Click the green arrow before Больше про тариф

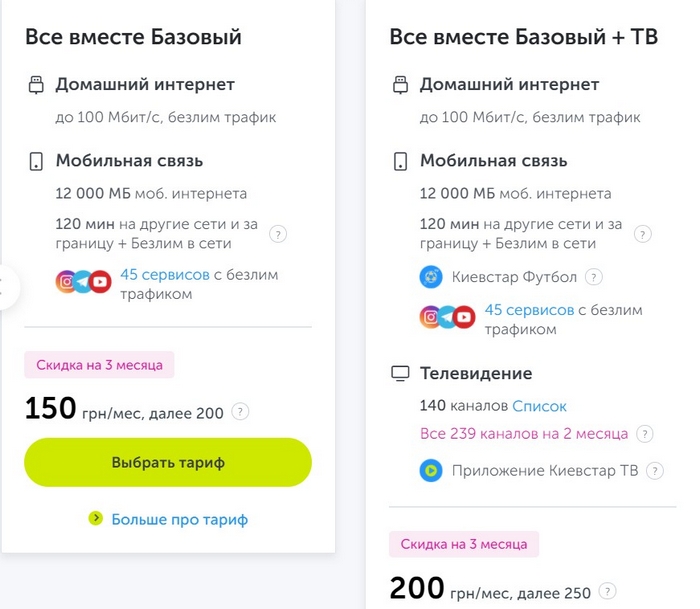click(96, 518)
